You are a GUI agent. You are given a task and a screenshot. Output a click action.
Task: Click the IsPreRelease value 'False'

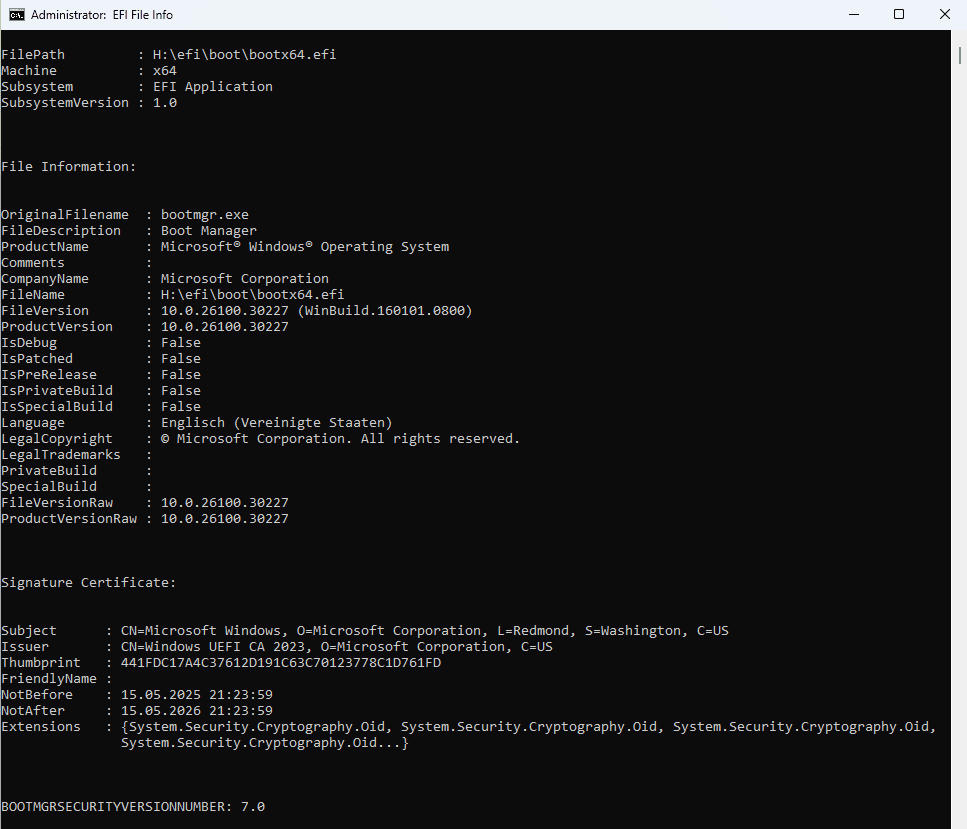181,374
